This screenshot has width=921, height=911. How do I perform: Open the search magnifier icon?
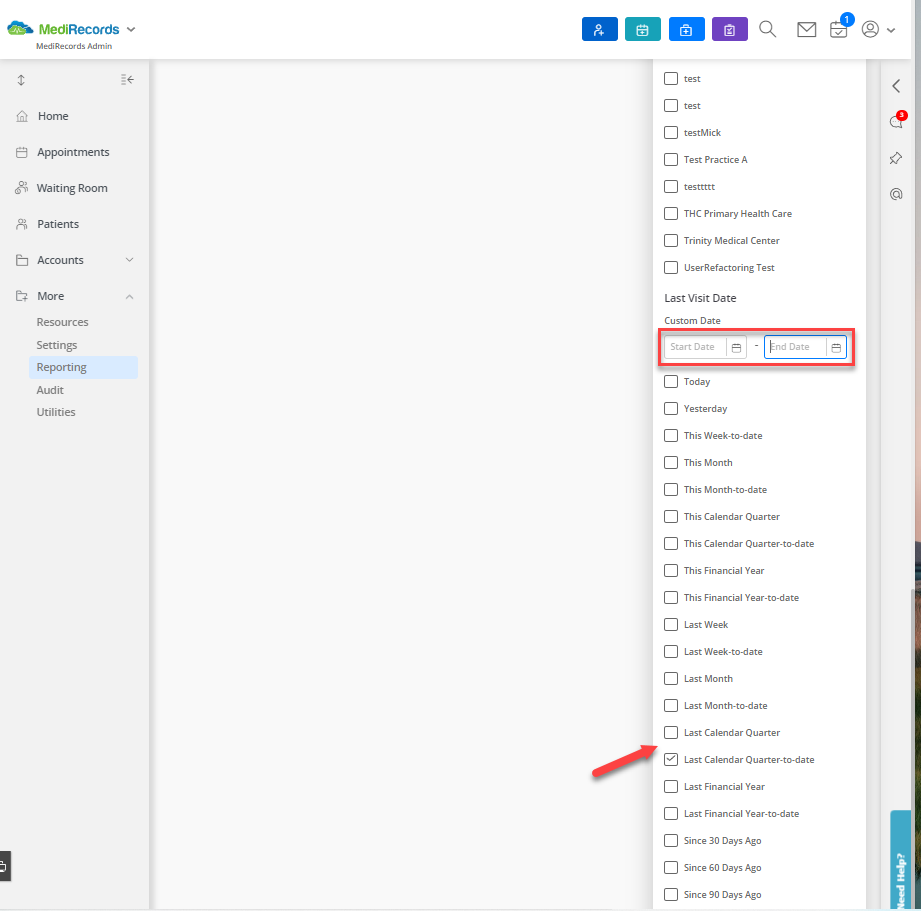click(x=767, y=29)
